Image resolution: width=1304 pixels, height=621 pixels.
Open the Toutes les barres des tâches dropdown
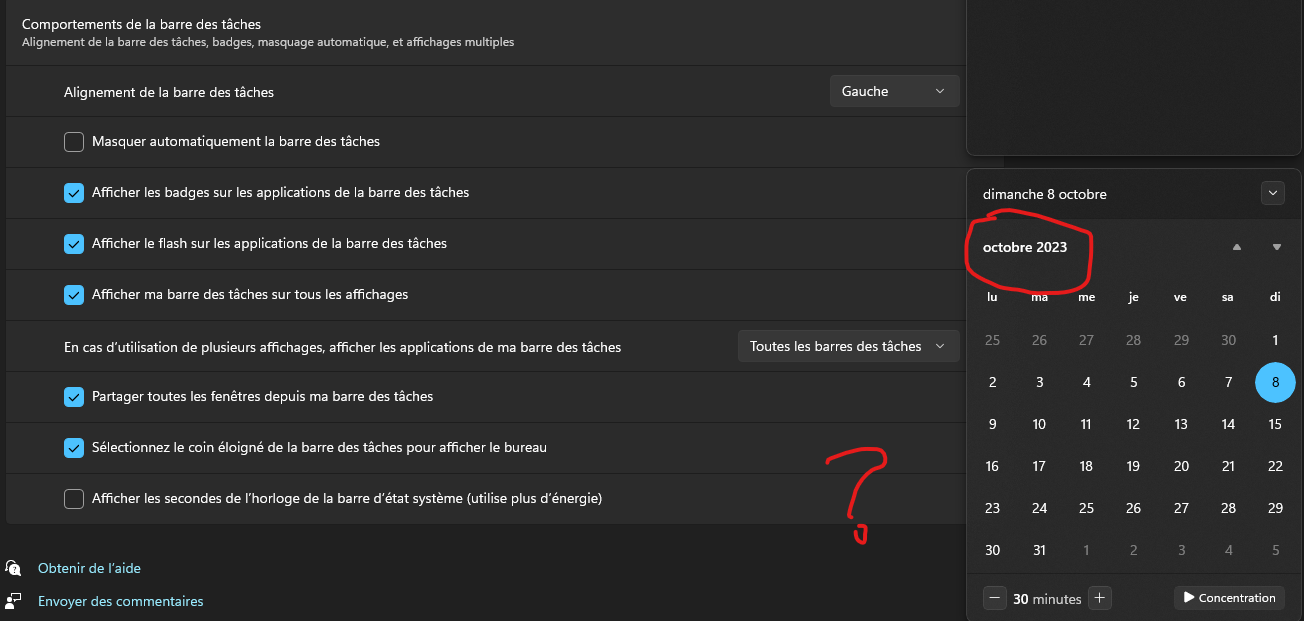tap(848, 345)
